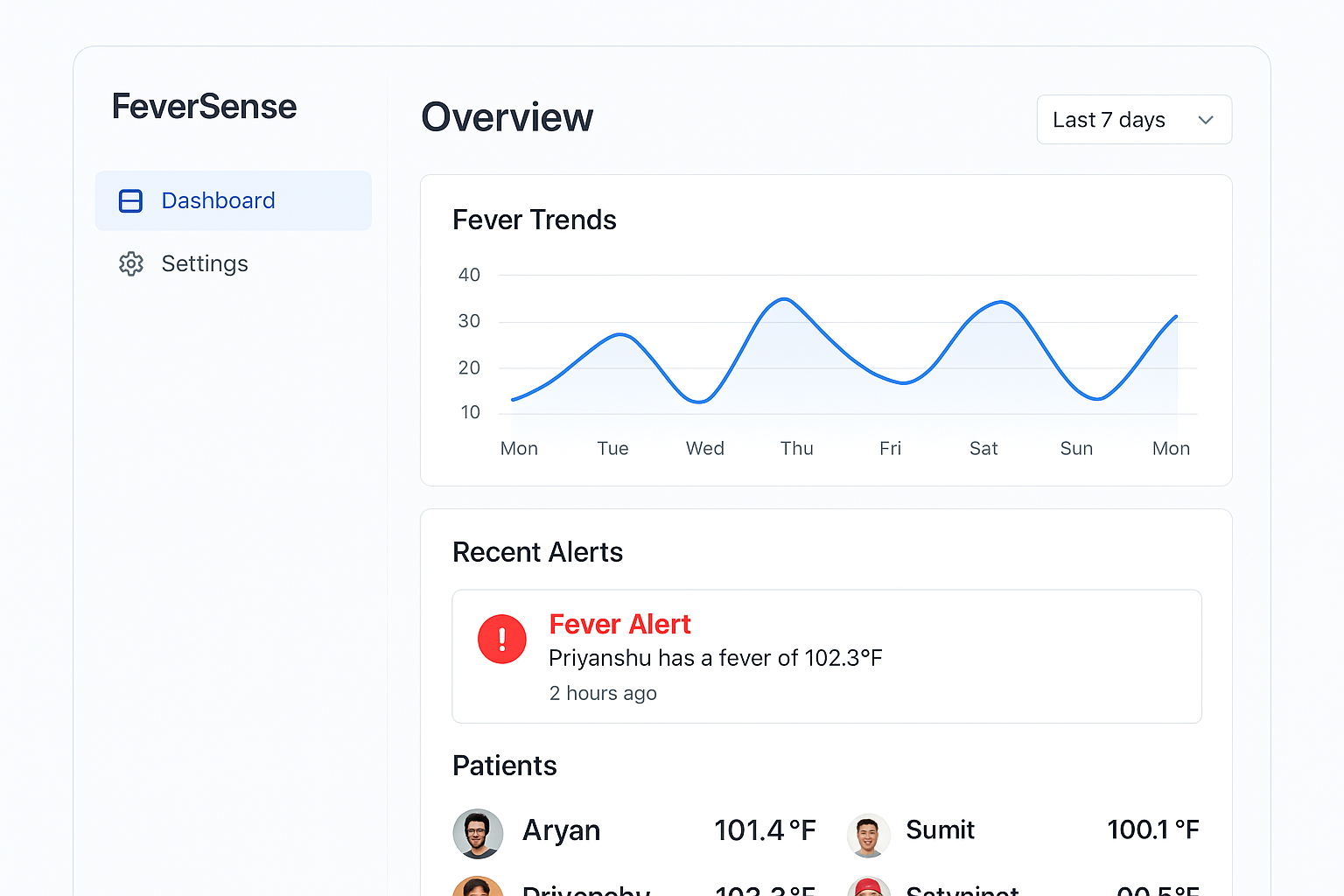The image size is (1344, 896).
Task: Click the Patients heading
Action: (x=504, y=766)
